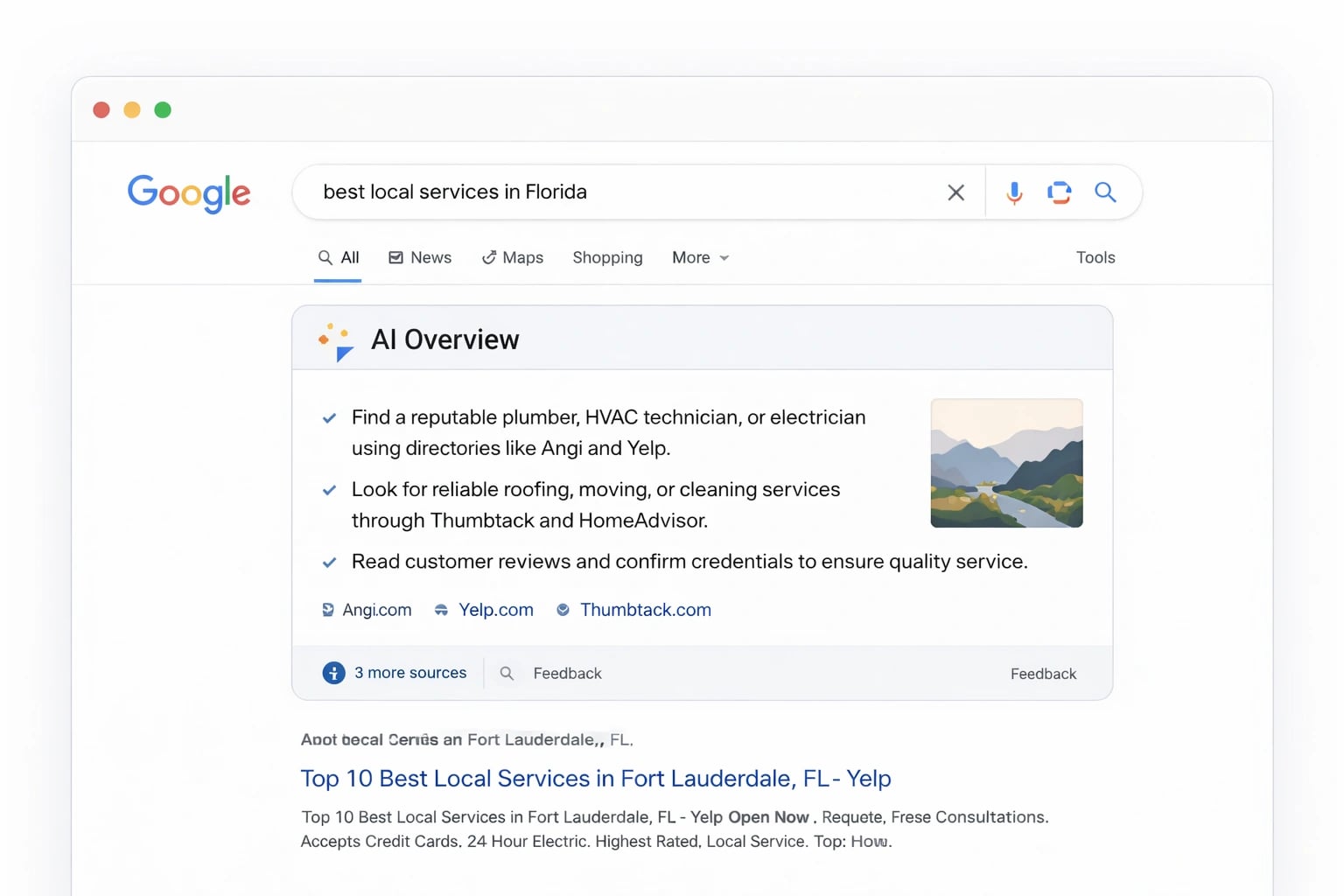Switch to the News tab

pos(420,257)
